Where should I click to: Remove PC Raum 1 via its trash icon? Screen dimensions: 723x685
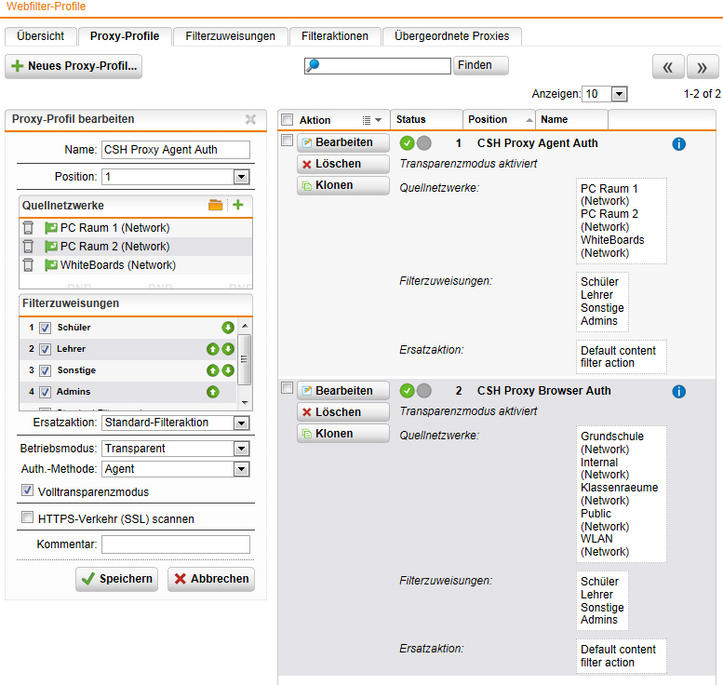point(28,227)
